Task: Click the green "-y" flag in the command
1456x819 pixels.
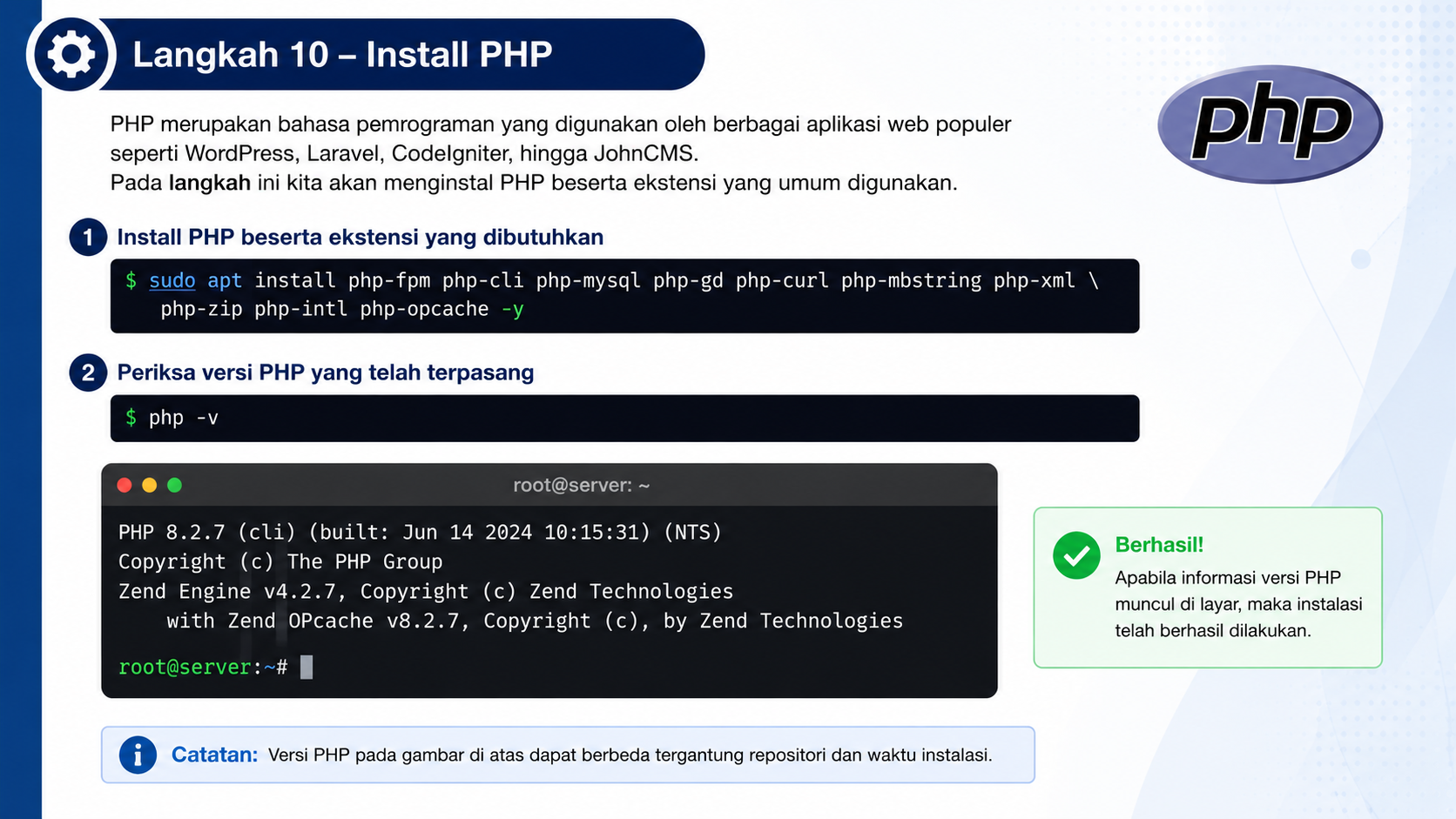Action: 513,309
